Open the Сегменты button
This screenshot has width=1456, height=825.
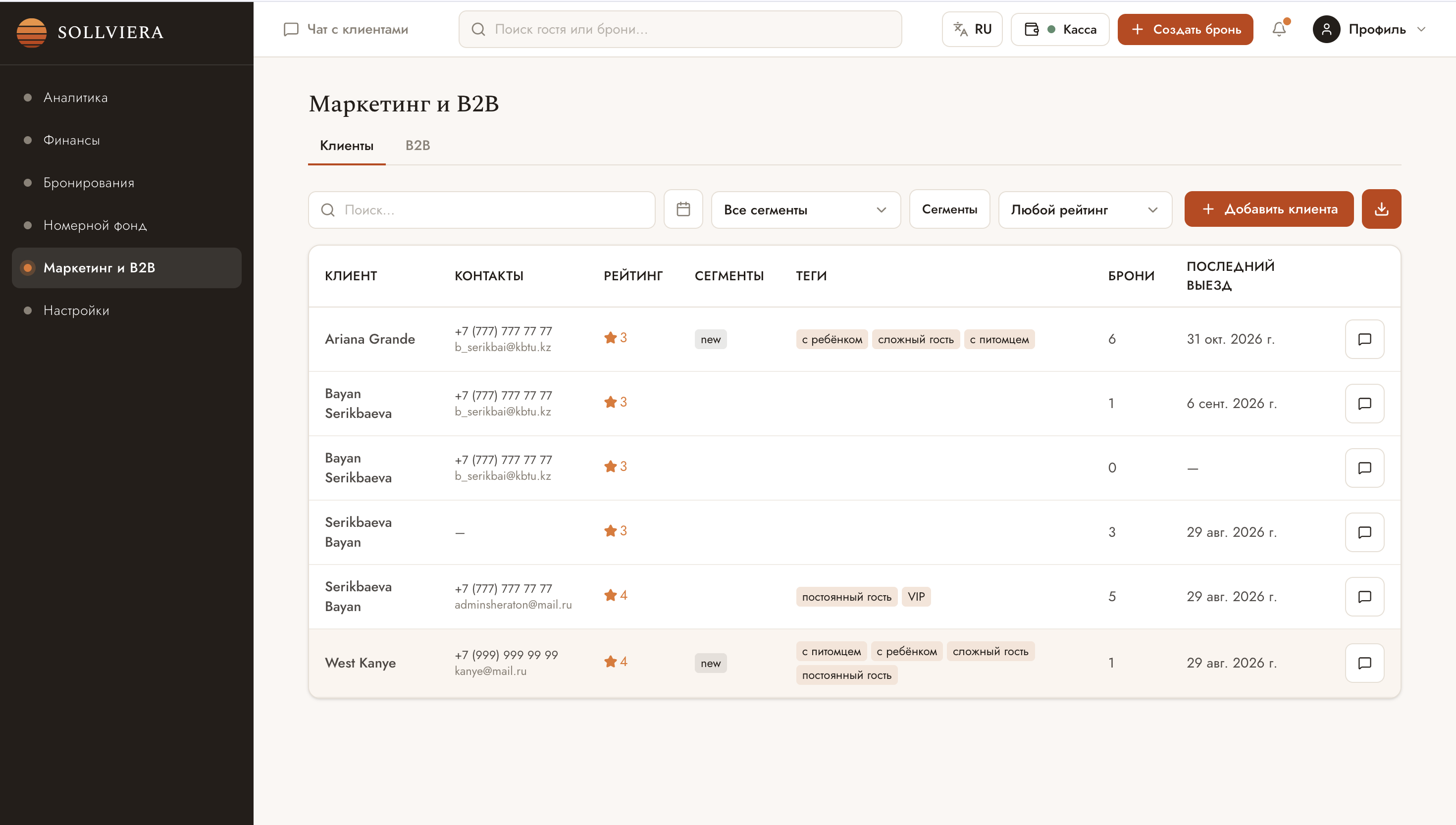click(949, 209)
